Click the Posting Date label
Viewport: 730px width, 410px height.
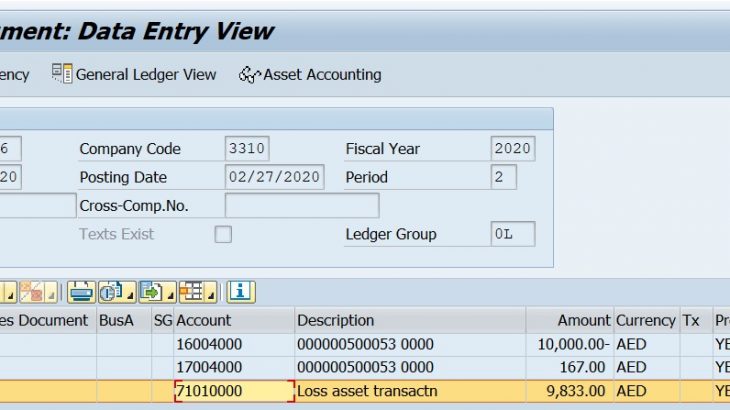(x=123, y=177)
